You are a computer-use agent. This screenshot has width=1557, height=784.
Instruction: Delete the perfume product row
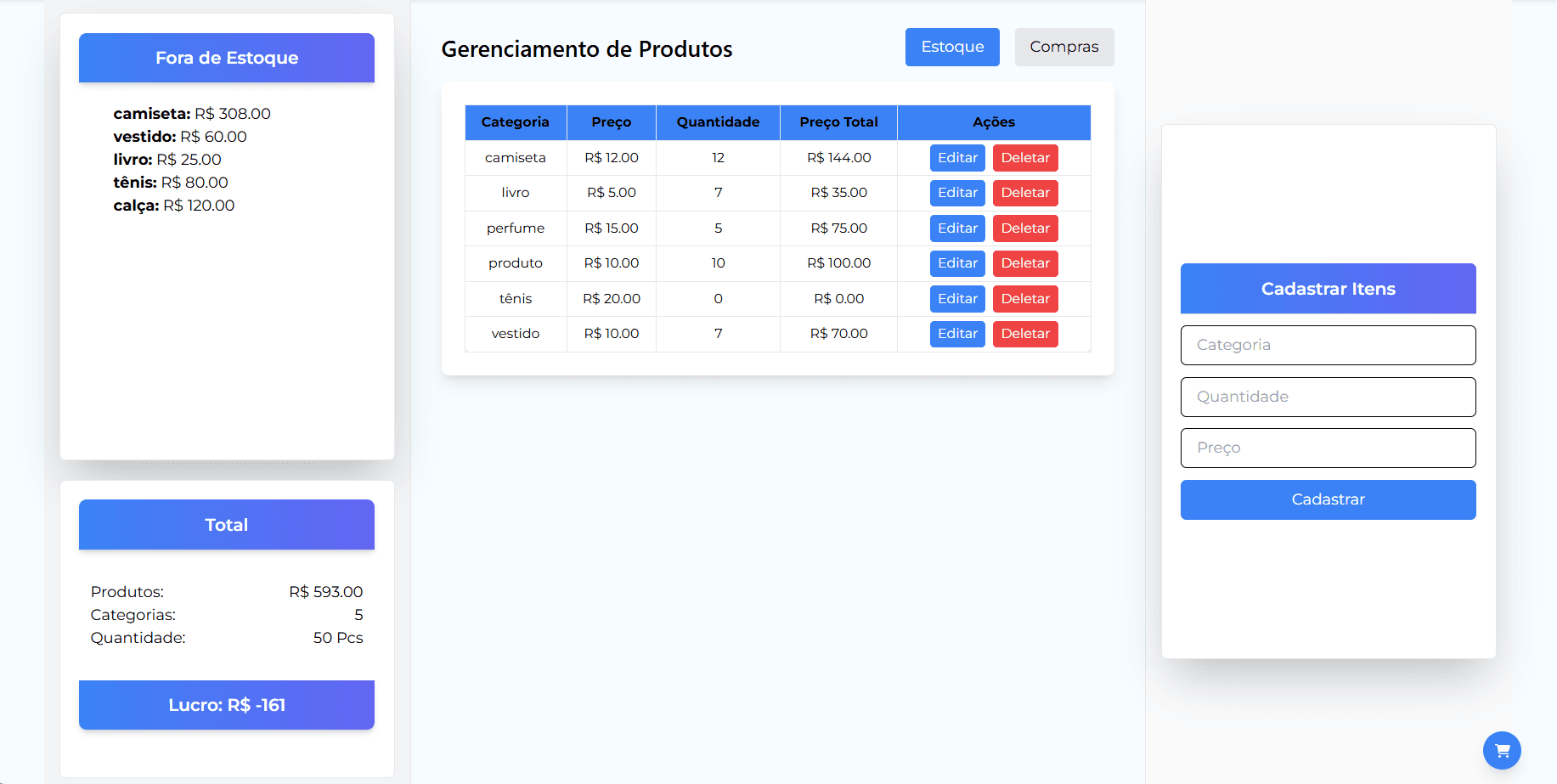(x=1024, y=228)
